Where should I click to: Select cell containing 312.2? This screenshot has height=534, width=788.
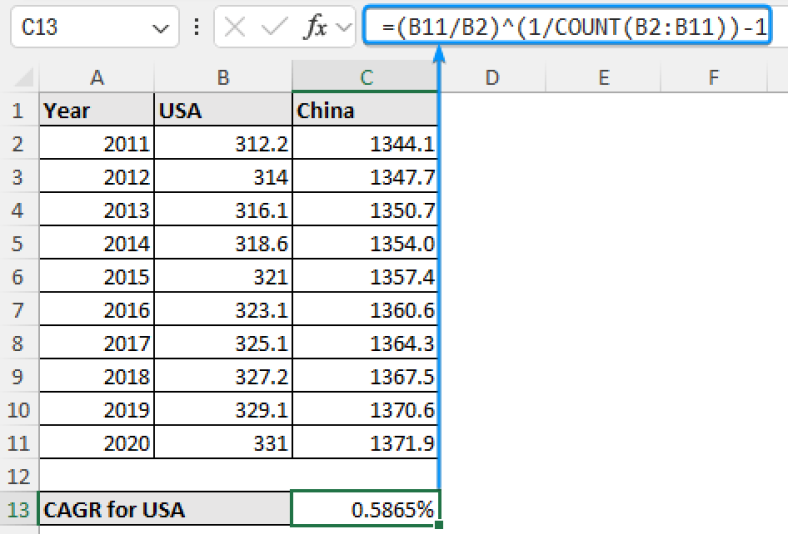(223, 144)
